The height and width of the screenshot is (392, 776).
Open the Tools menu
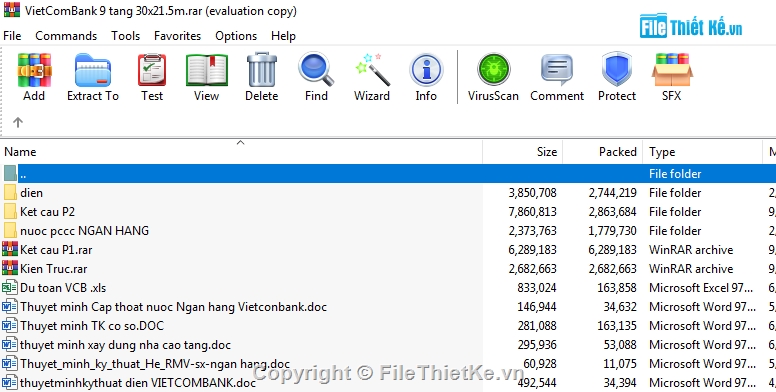pos(125,36)
